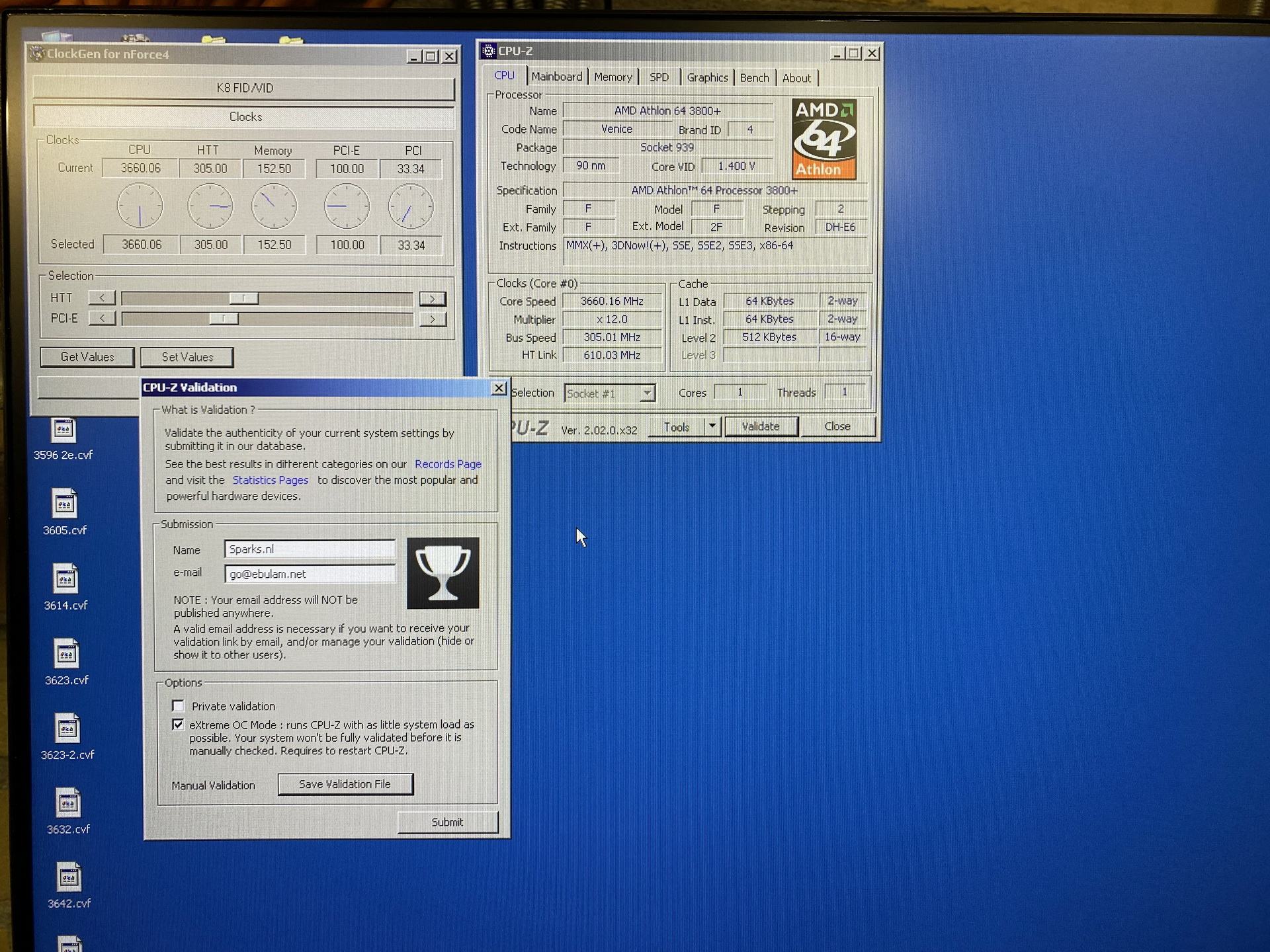
Task: Click the ClockGen title bar app icon
Action: 38,54
